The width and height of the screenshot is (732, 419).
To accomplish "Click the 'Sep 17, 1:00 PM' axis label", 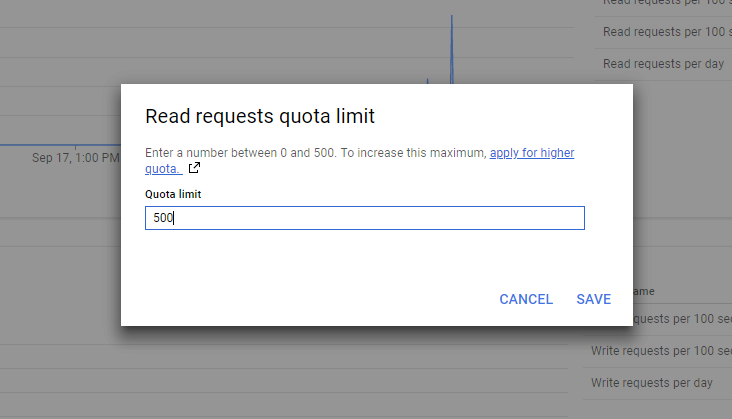I will (75, 157).
